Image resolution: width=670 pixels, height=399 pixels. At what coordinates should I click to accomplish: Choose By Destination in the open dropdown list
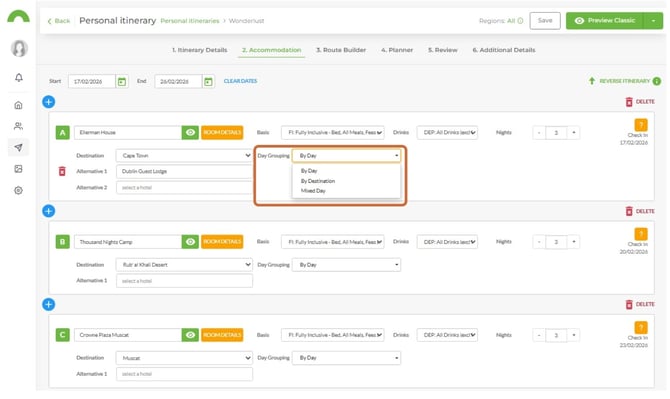(x=318, y=181)
